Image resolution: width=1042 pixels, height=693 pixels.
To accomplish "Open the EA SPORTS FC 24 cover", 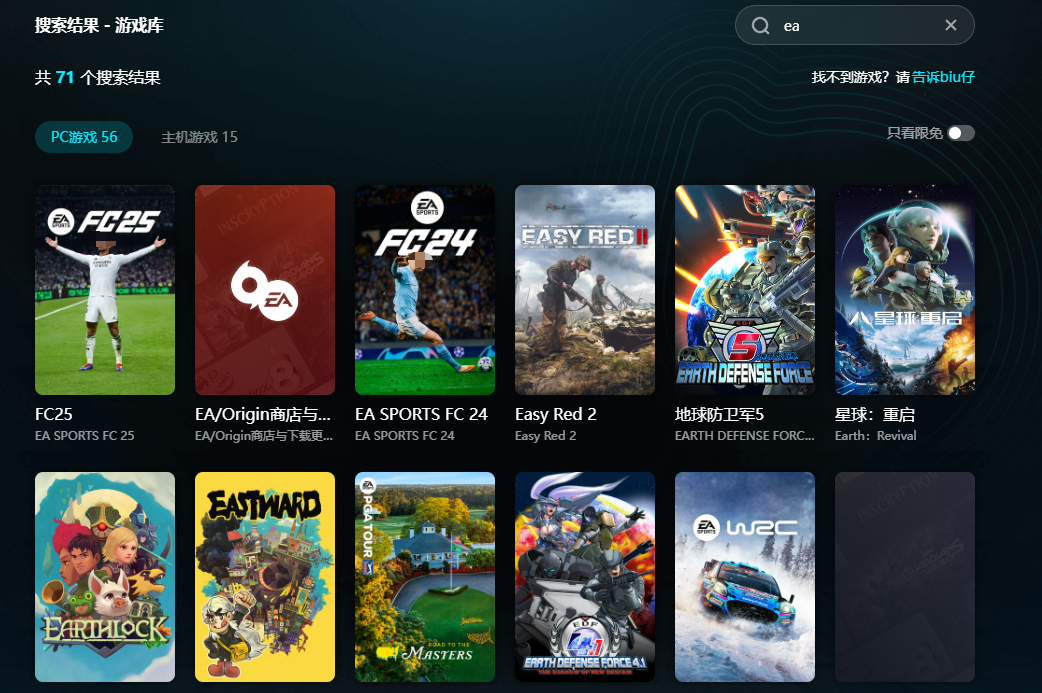I will 425,290.
